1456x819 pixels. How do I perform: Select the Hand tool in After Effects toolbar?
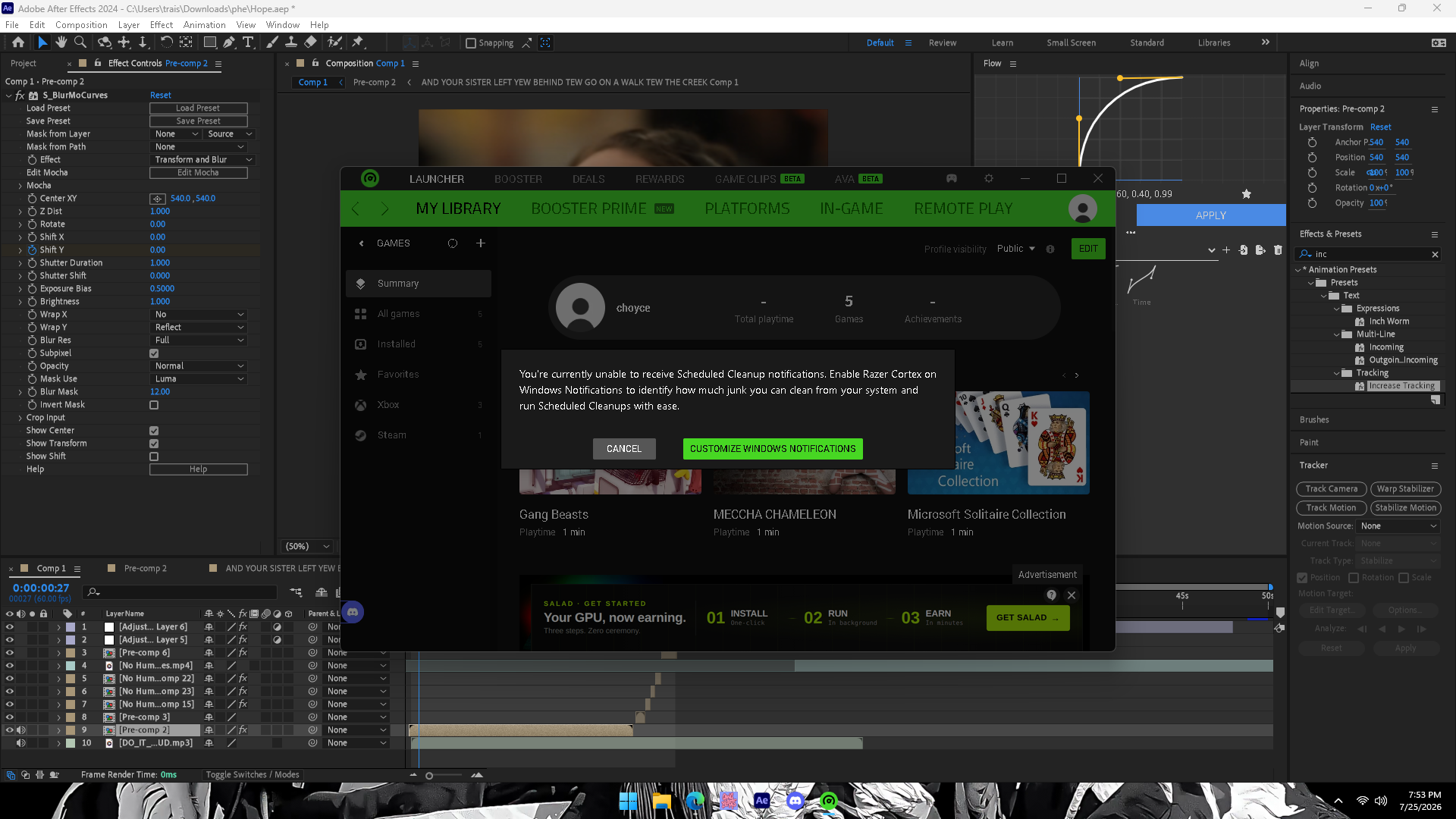pos(61,42)
